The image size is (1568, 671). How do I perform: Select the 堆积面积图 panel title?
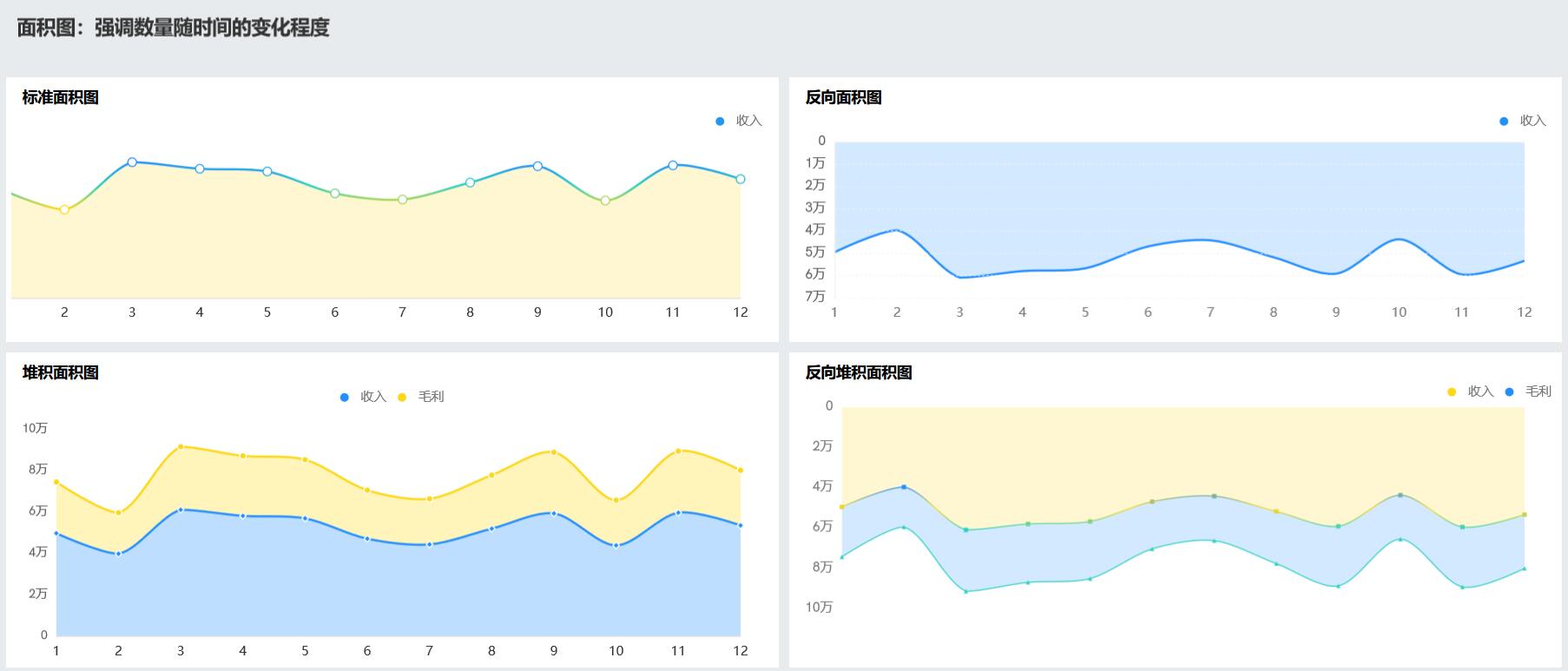pyautogui.click(x=61, y=373)
